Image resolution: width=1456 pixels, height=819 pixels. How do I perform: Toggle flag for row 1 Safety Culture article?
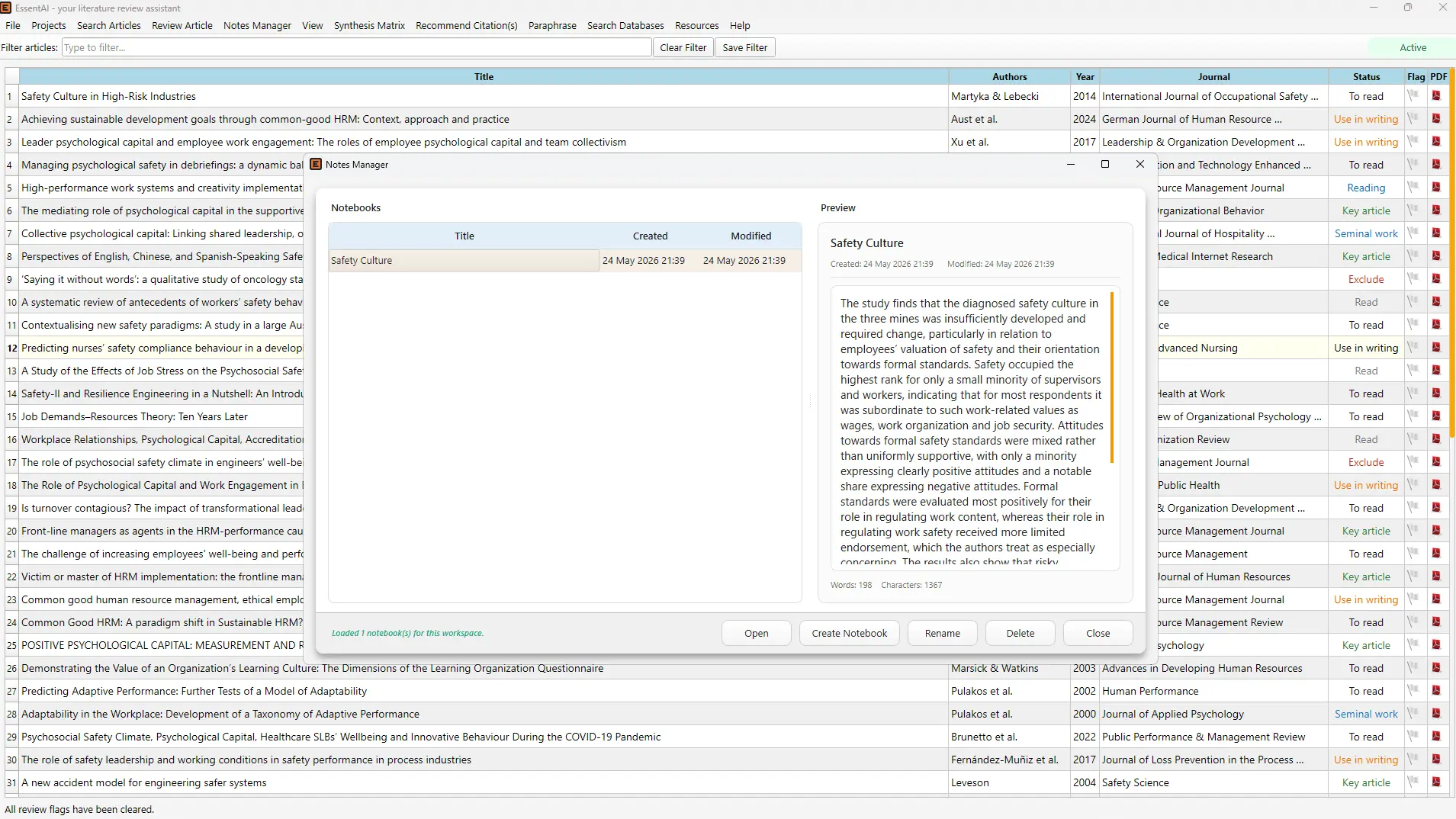1413,96
